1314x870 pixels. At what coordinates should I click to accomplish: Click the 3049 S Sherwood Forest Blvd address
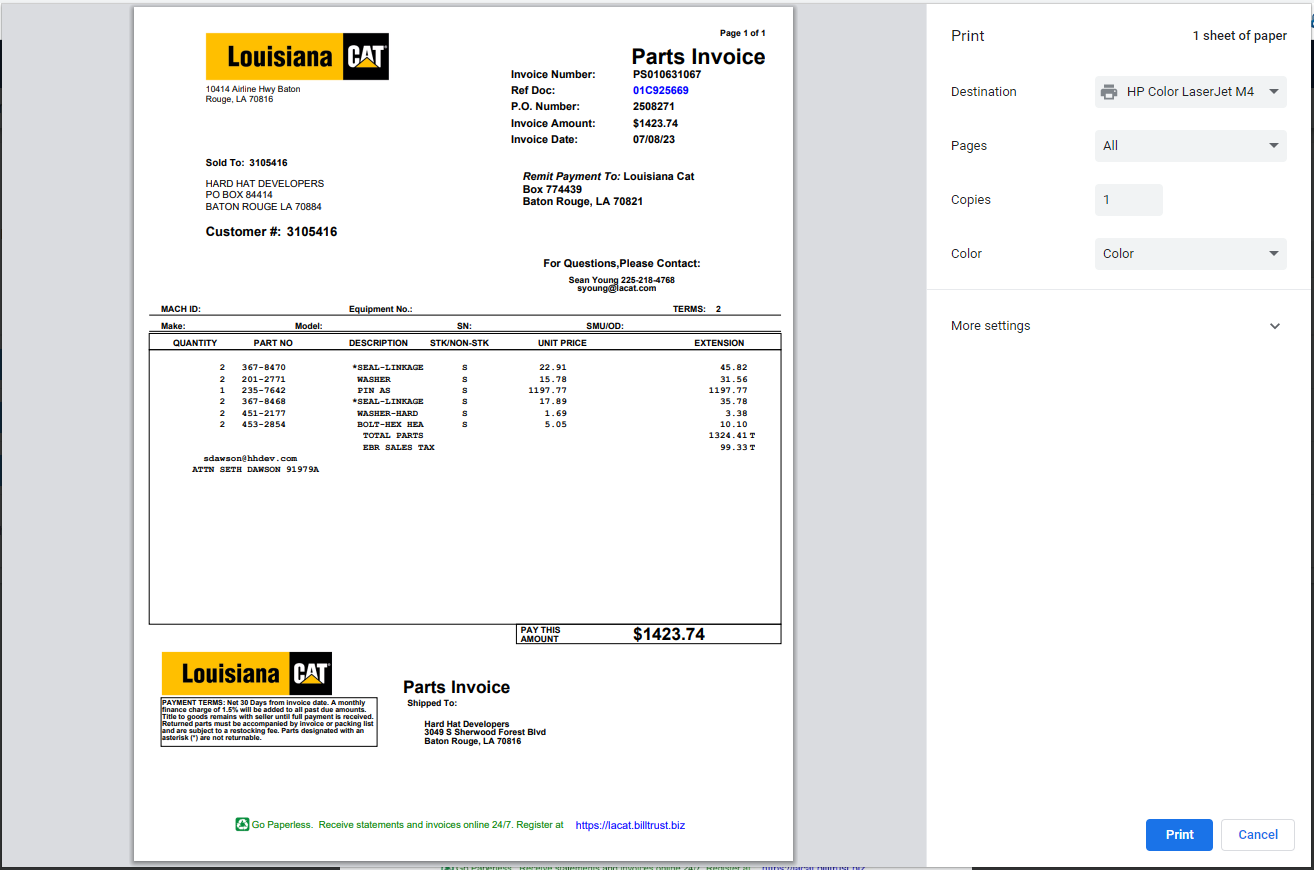click(485, 732)
